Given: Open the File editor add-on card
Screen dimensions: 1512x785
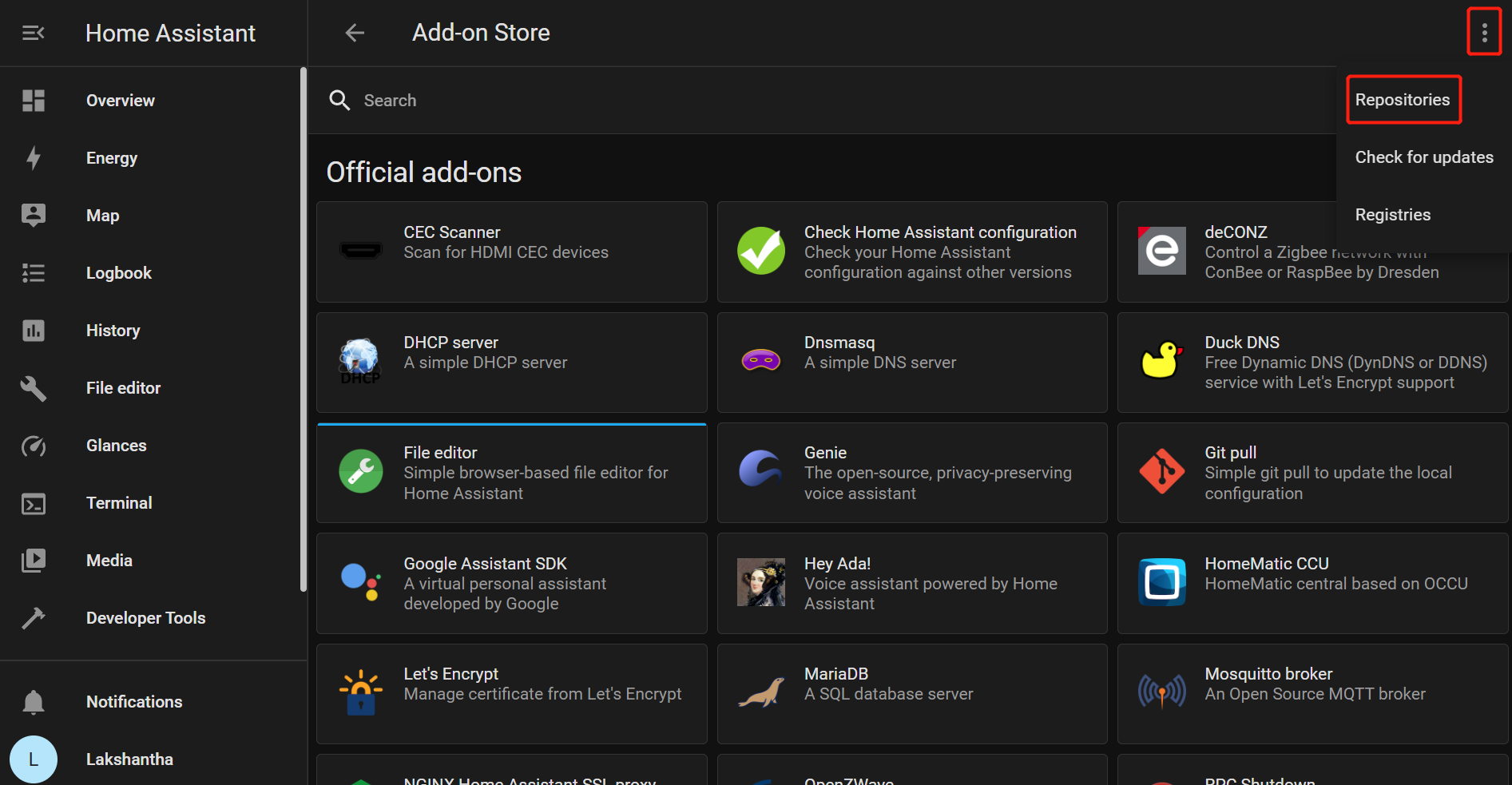Looking at the screenshot, I should tap(512, 473).
